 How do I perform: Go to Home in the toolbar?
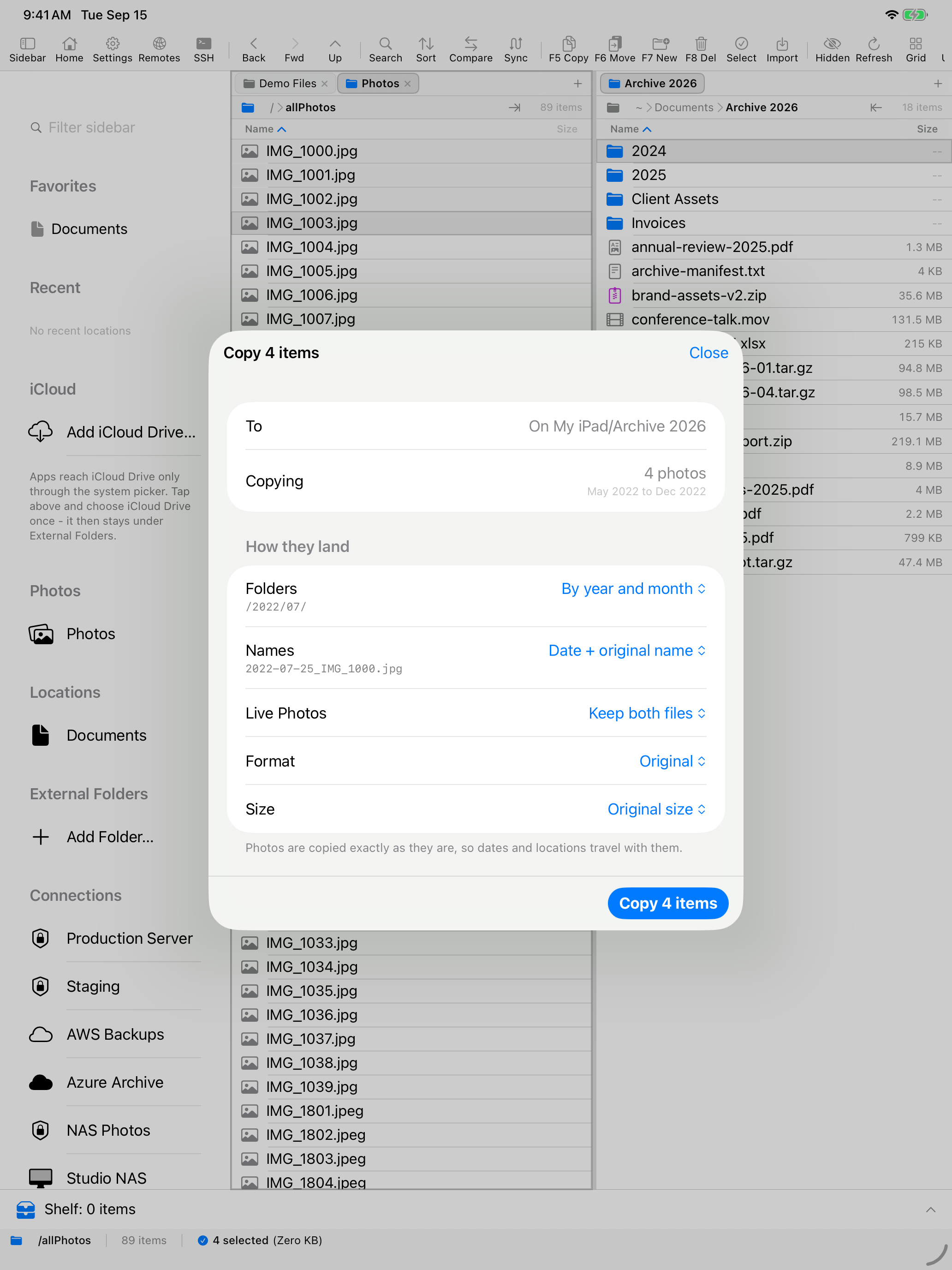[x=69, y=49]
